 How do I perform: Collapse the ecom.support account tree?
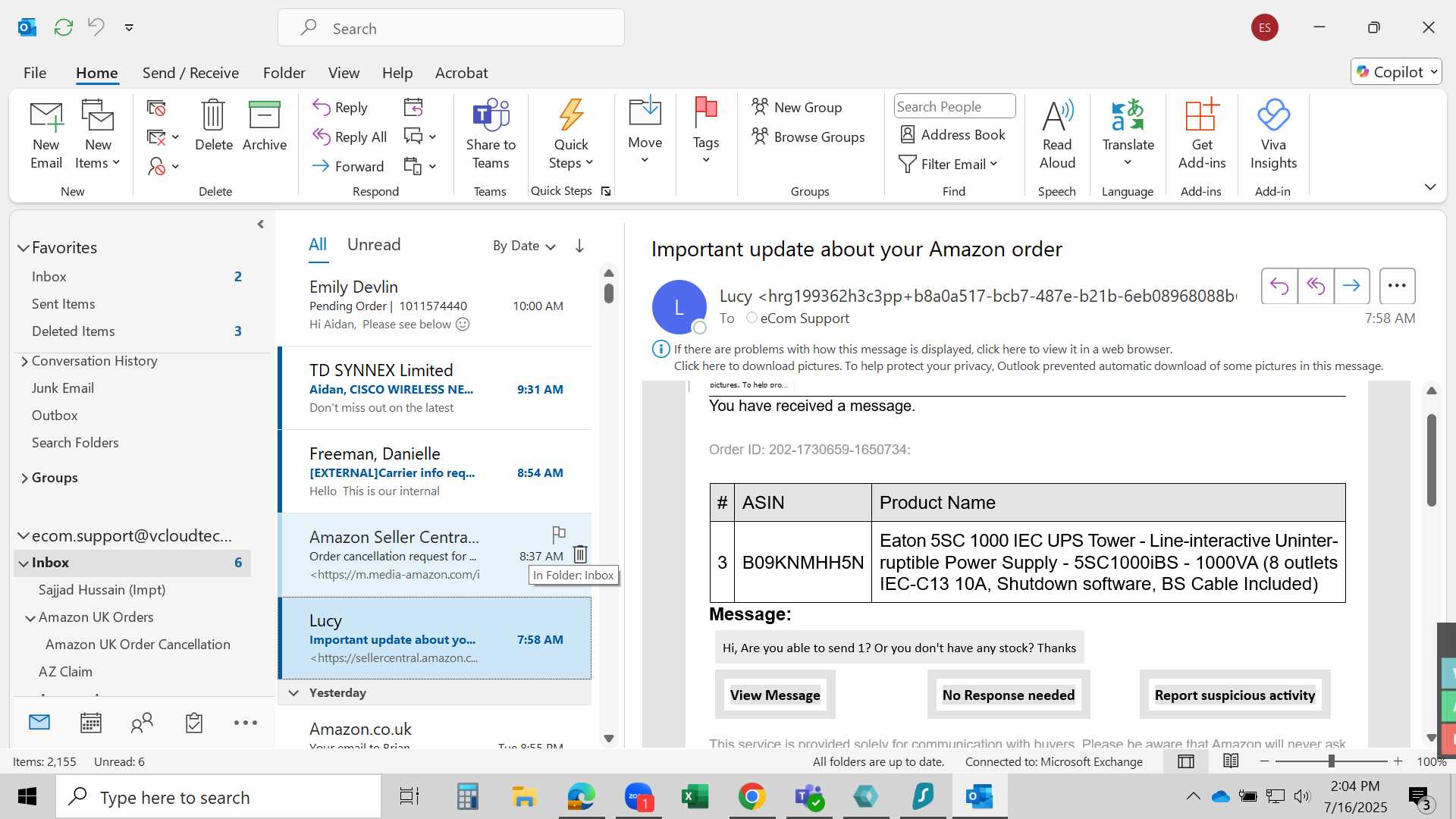(x=24, y=535)
